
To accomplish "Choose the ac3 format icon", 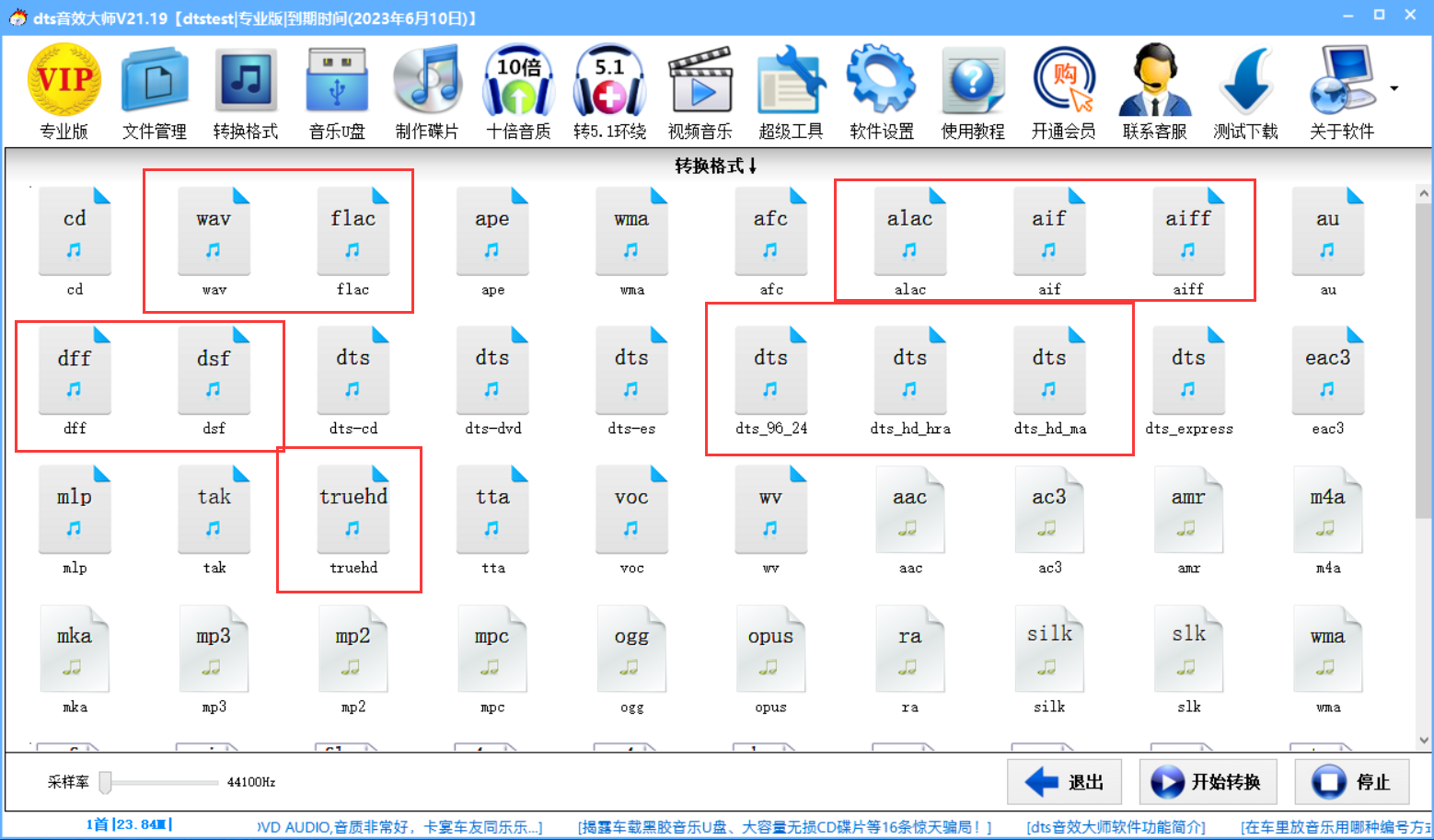I will [x=1049, y=519].
